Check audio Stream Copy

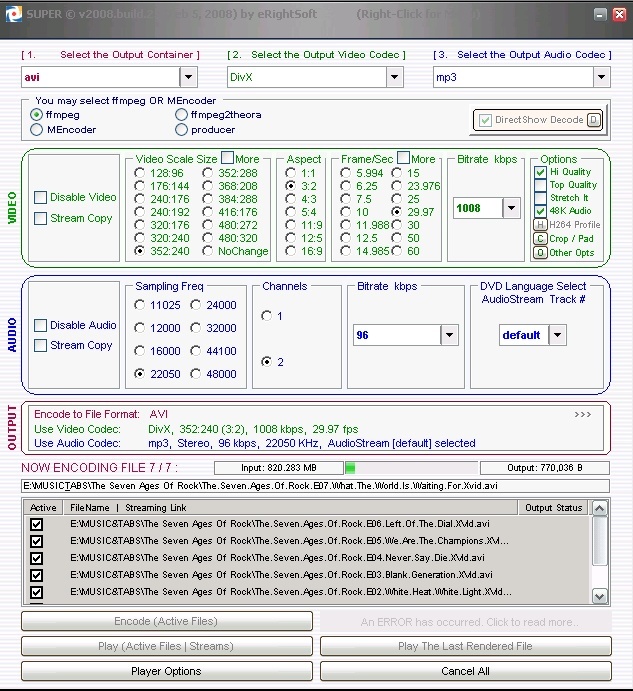coord(41,346)
